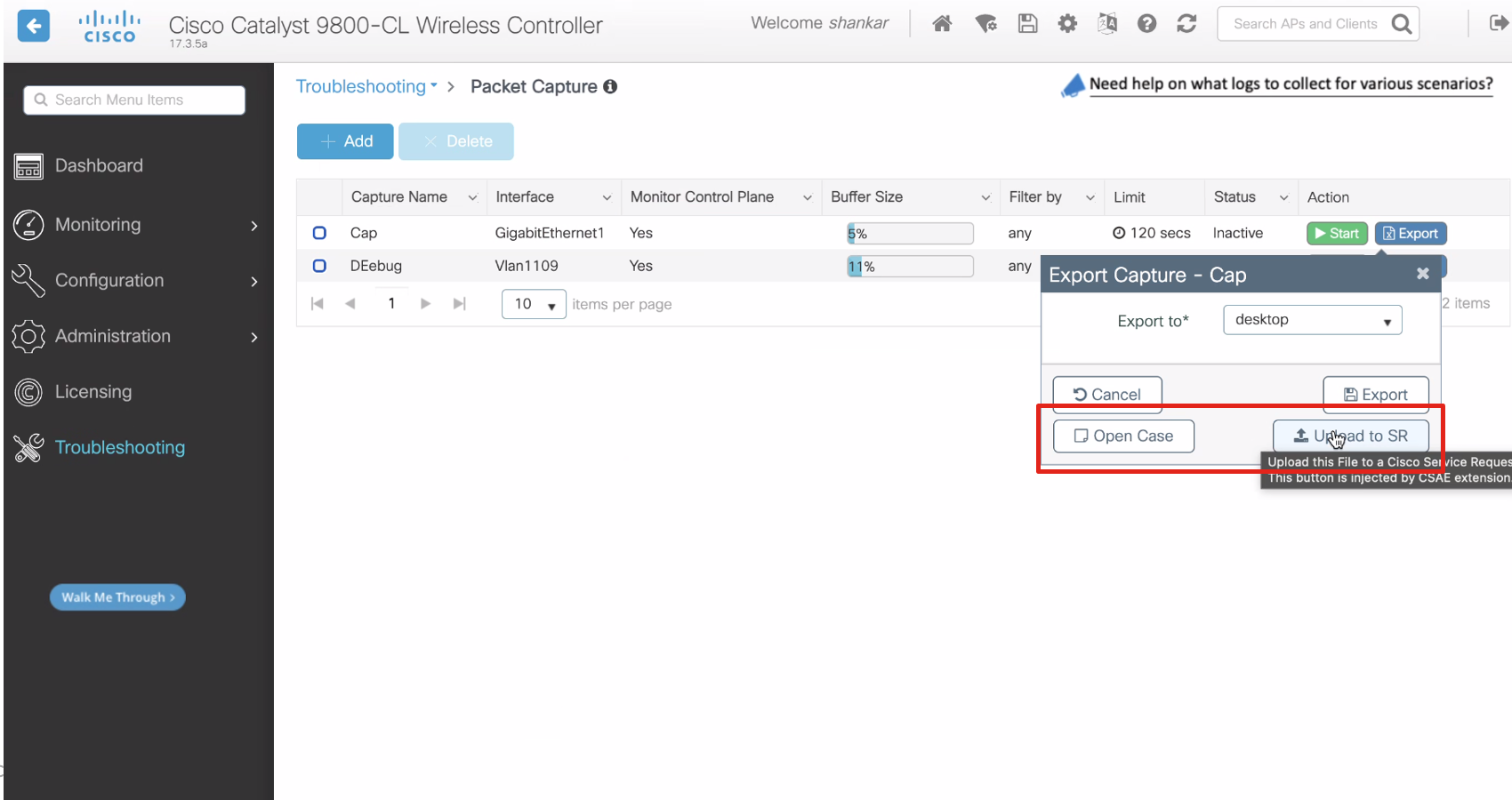Open Status column dropdown
1512x800 pixels.
click(x=1283, y=198)
